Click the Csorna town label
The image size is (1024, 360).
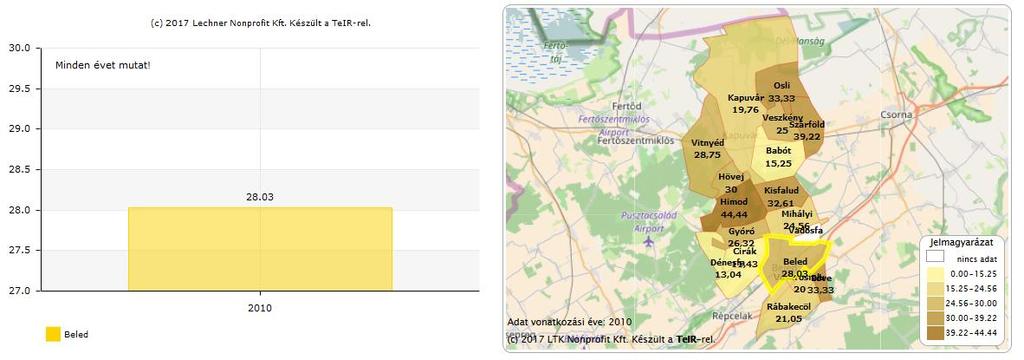point(896,115)
